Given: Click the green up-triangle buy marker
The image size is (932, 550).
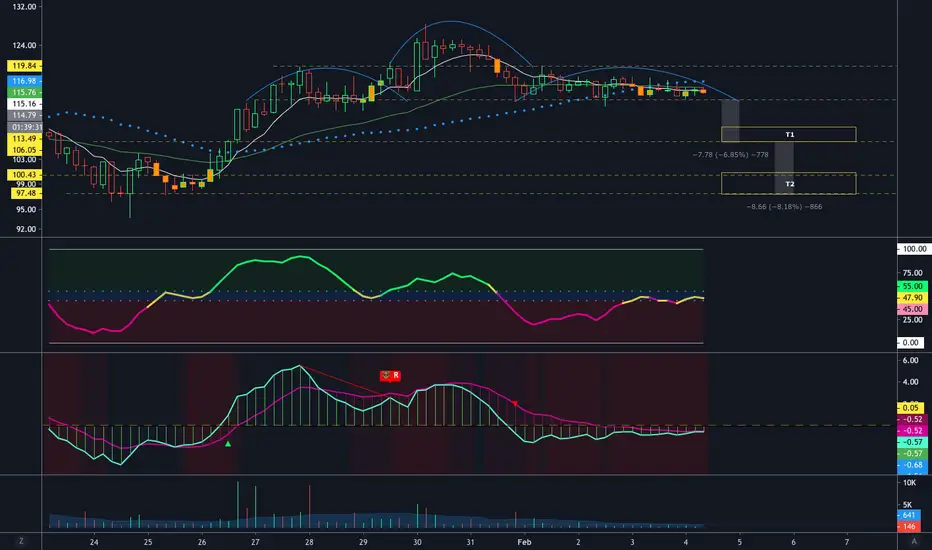Looking at the screenshot, I should [x=228, y=444].
